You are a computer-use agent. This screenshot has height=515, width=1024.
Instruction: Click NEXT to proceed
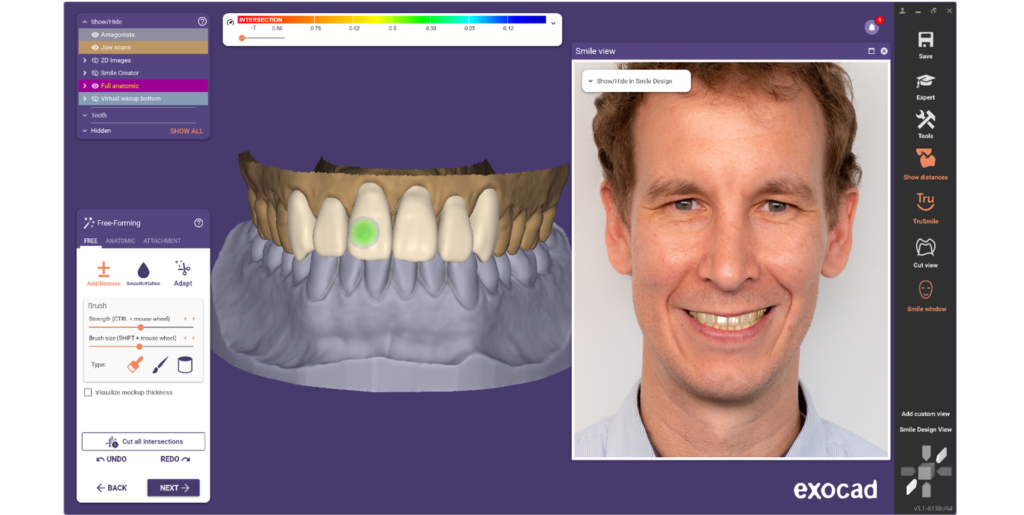point(174,488)
